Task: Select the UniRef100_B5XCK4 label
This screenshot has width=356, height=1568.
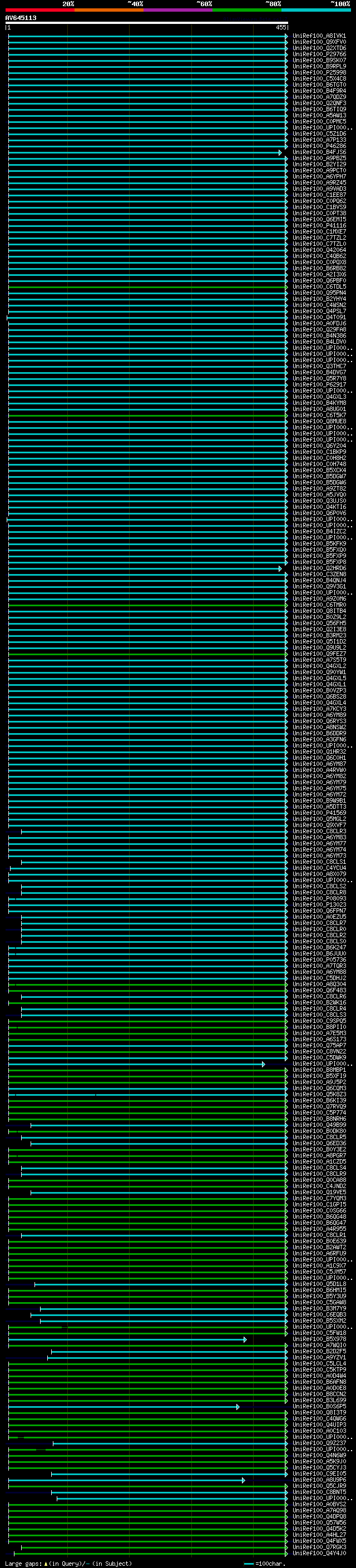Action: [x=319, y=471]
